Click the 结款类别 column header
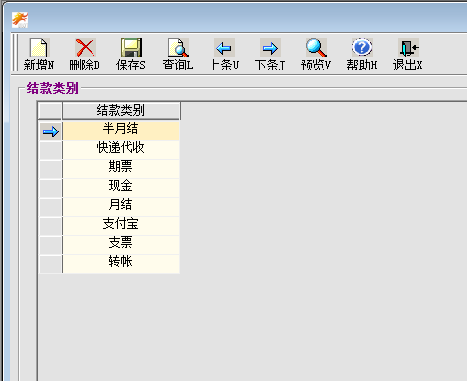Image resolution: width=467 pixels, height=381 pixels. pos(121,111)
